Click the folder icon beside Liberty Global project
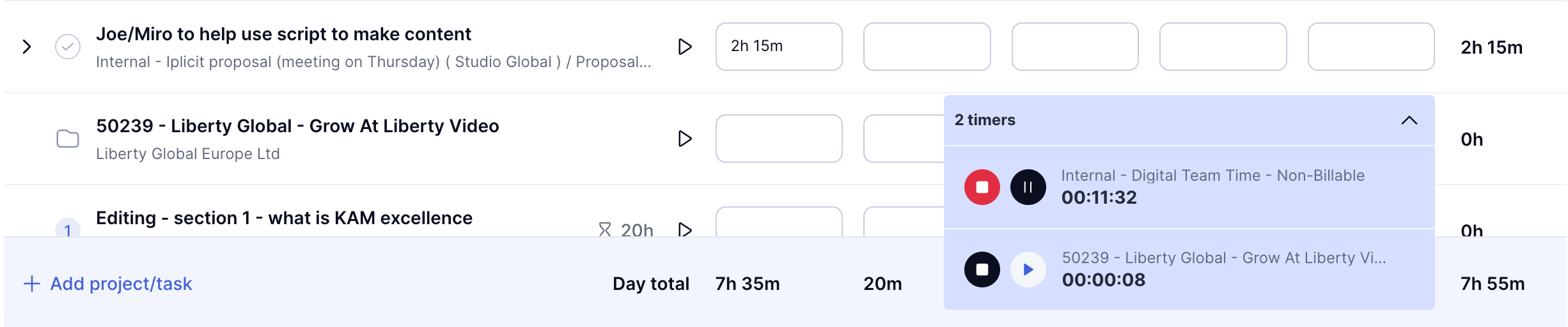Viewport: 1568px width, 327px height. click(x=68, y=139)
